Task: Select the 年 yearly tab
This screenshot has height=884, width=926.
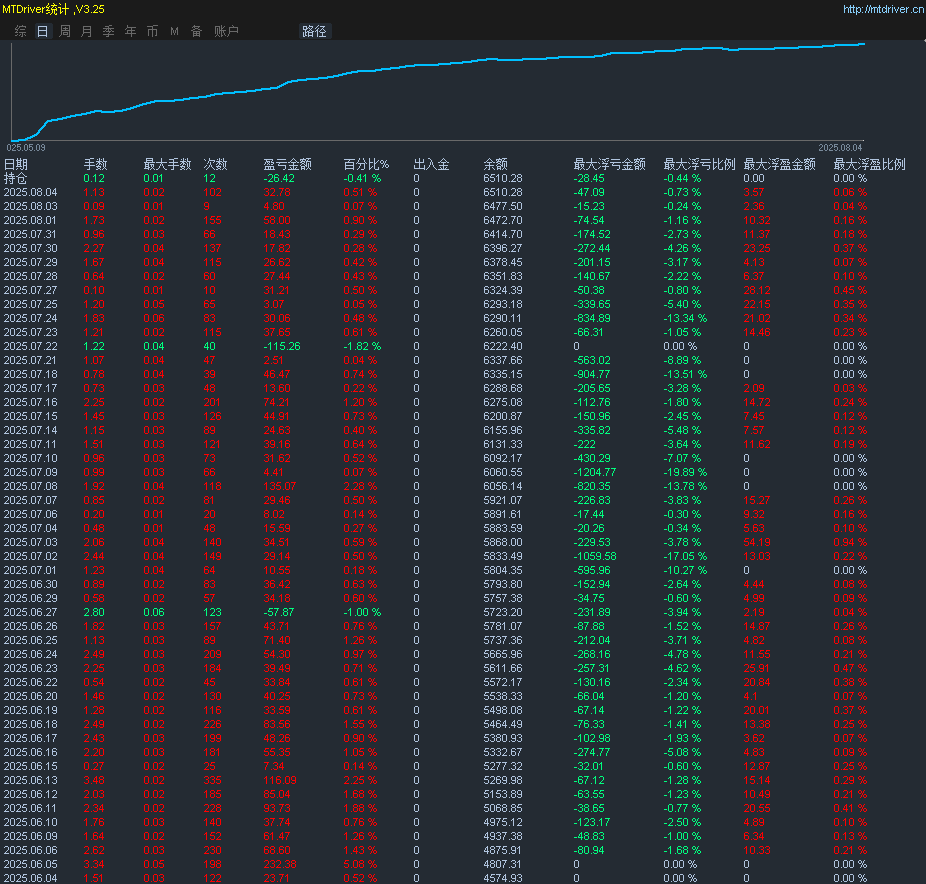Action: click(x=130, y=31)
